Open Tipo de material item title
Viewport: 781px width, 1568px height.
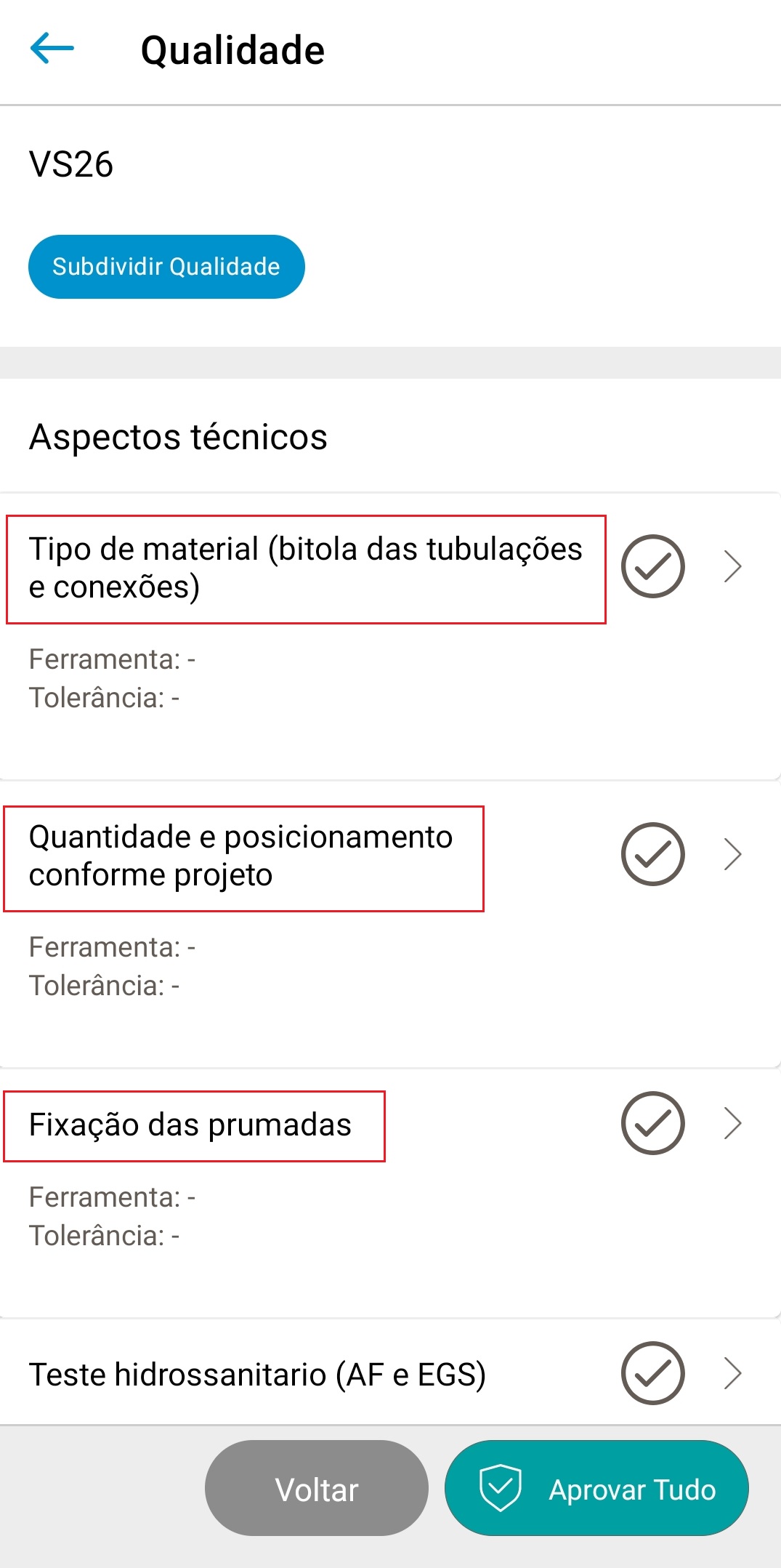[x=306, y=568]
